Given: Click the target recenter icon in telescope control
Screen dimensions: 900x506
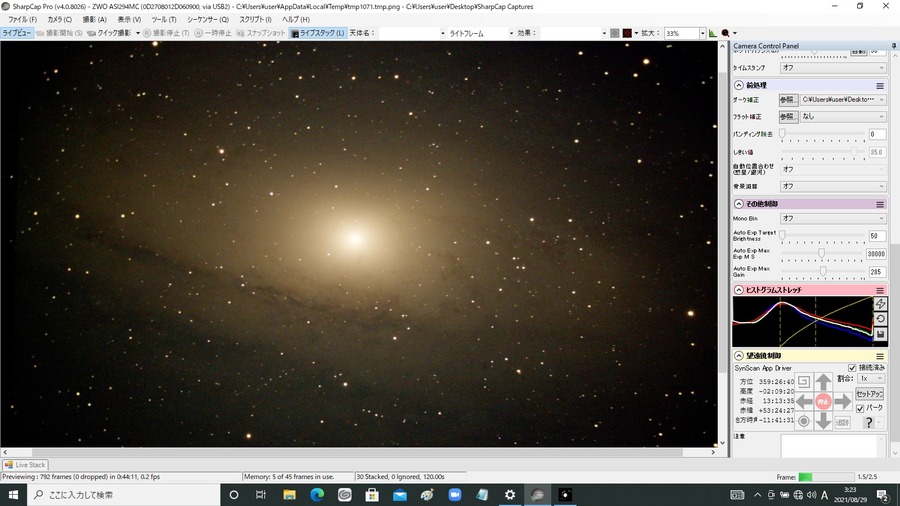Looking at the screenshot, I should [x=804, y=421].
